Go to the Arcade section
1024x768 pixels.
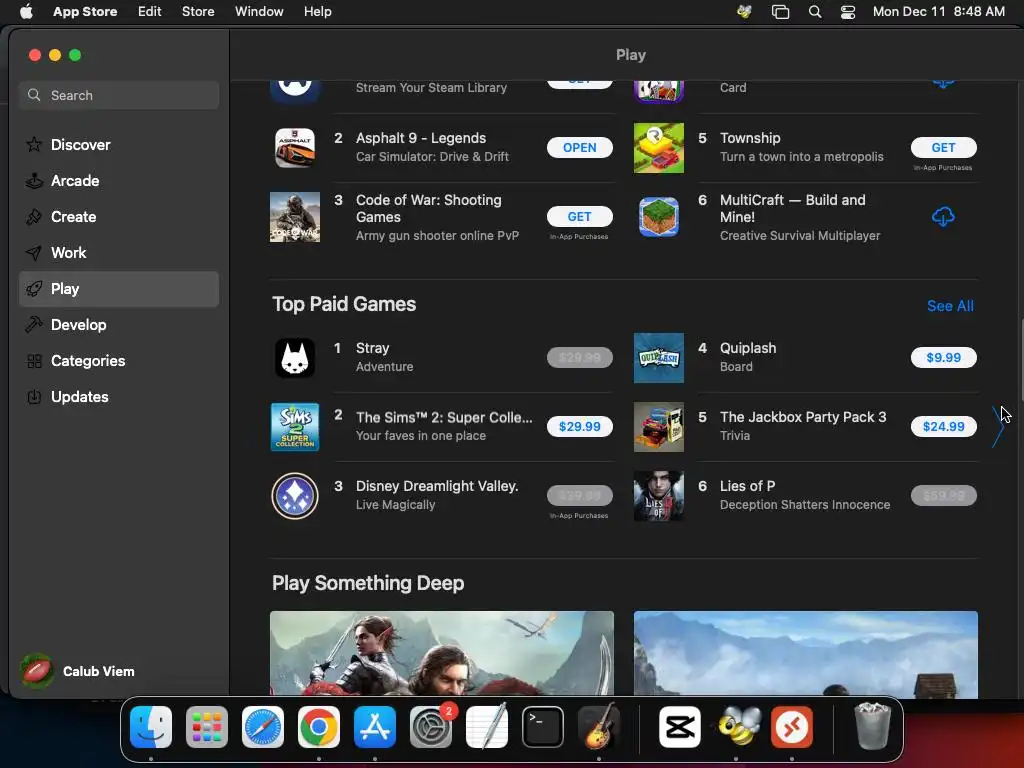click(x=119, y=181)
